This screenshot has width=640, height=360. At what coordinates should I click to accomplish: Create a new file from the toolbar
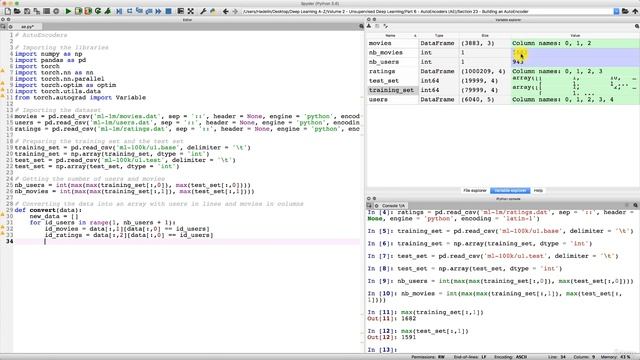(7, 11)
